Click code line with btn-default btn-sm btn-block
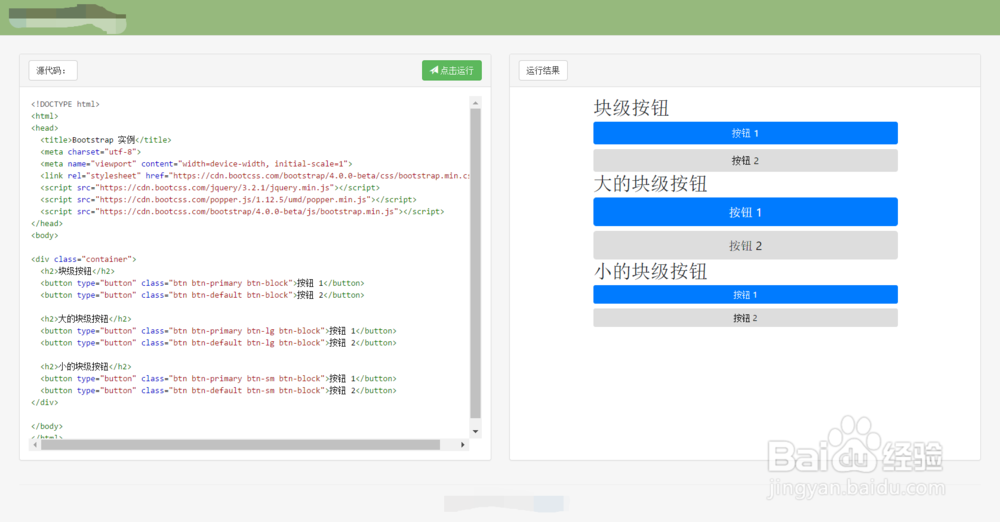This screenshot has height=522, width=1000. (218, 391)
